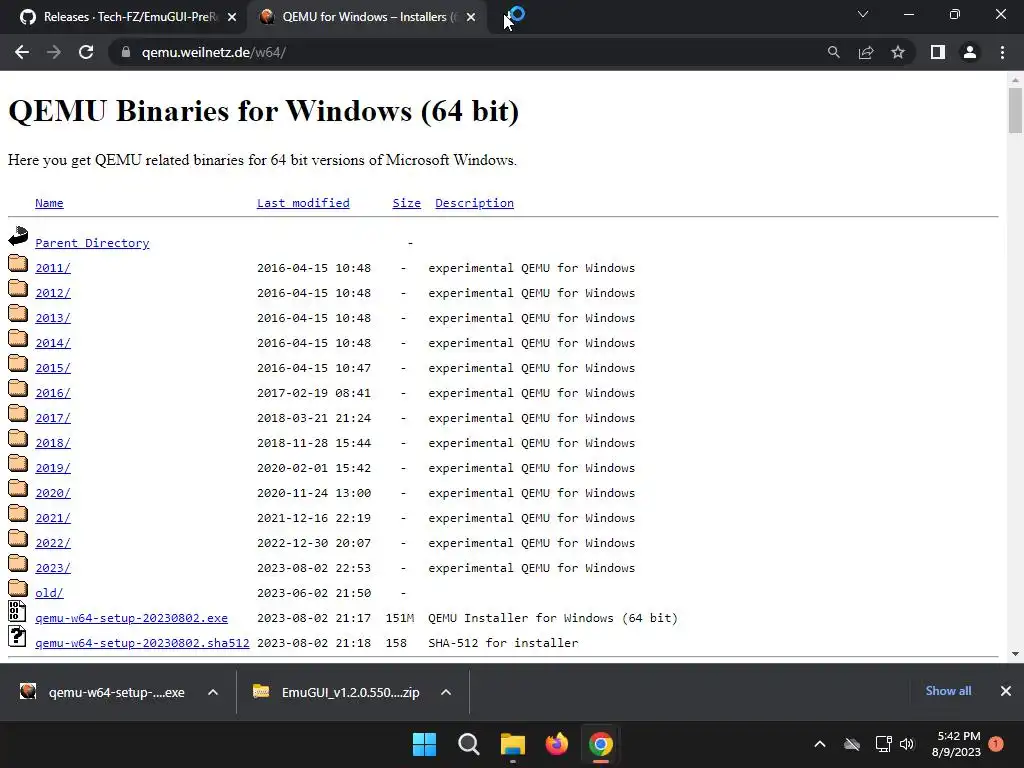Viewport: 1024px width, 768px height.
Task: Sort by Last modified column link
Action: click(303, 203)
